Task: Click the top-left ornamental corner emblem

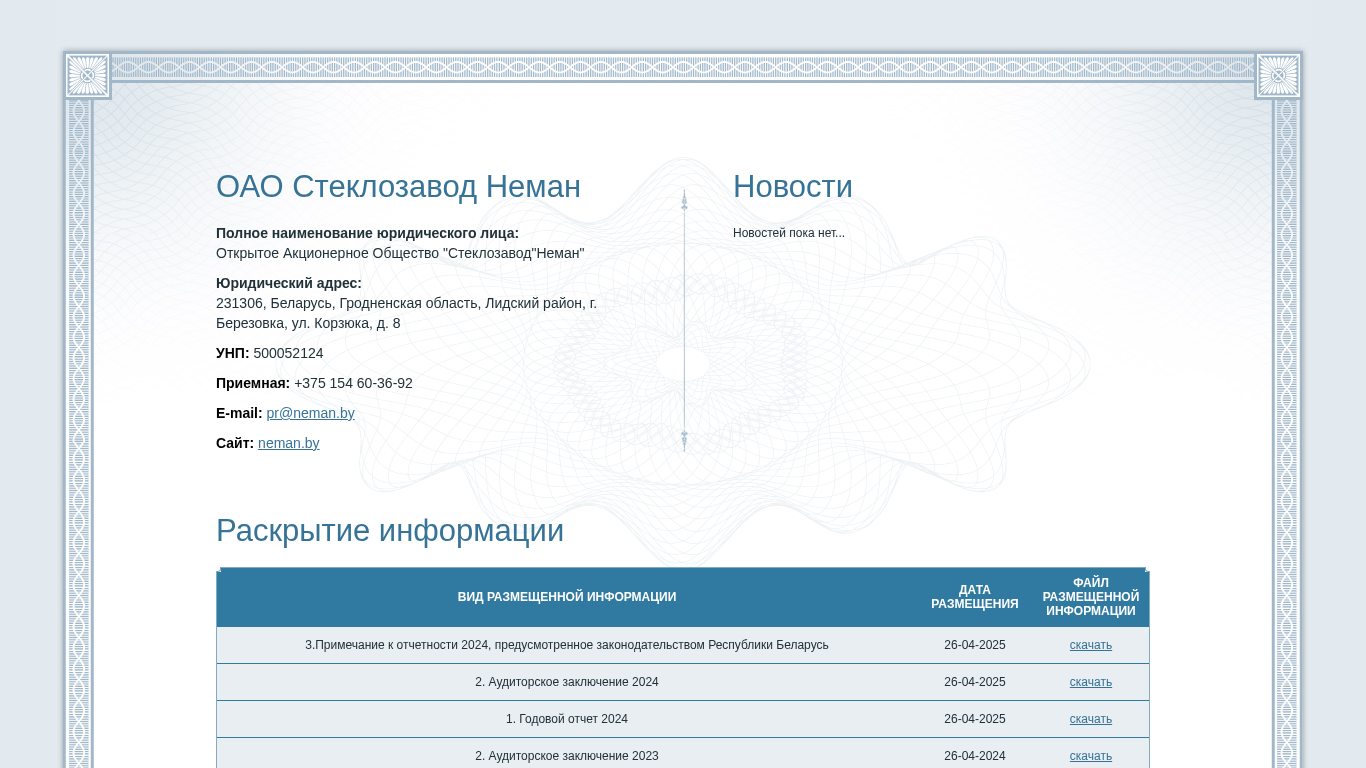Action: (x=87, y=75)
